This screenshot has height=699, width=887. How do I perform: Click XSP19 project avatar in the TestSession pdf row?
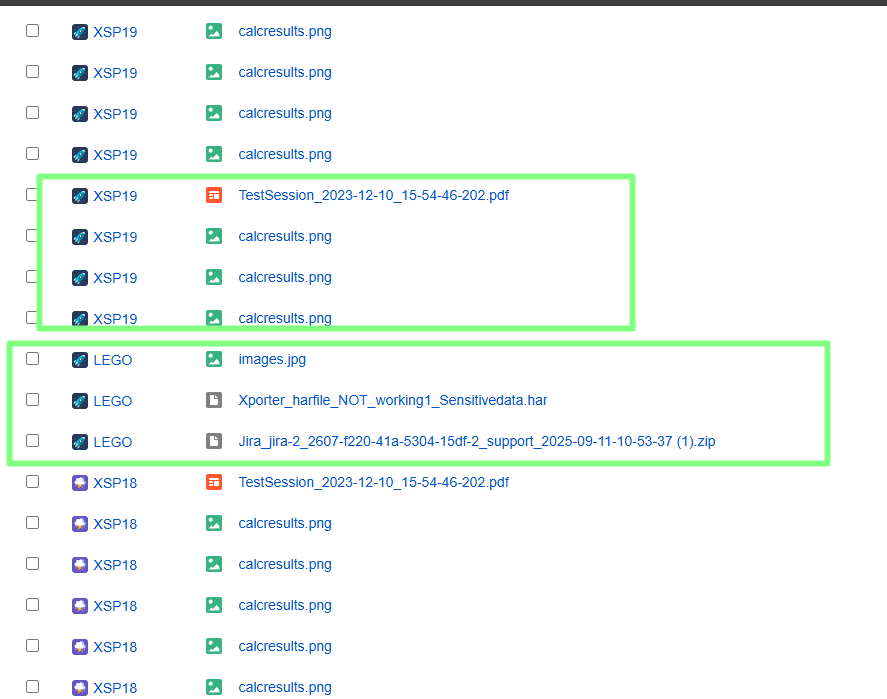click(x=80, y=196)
